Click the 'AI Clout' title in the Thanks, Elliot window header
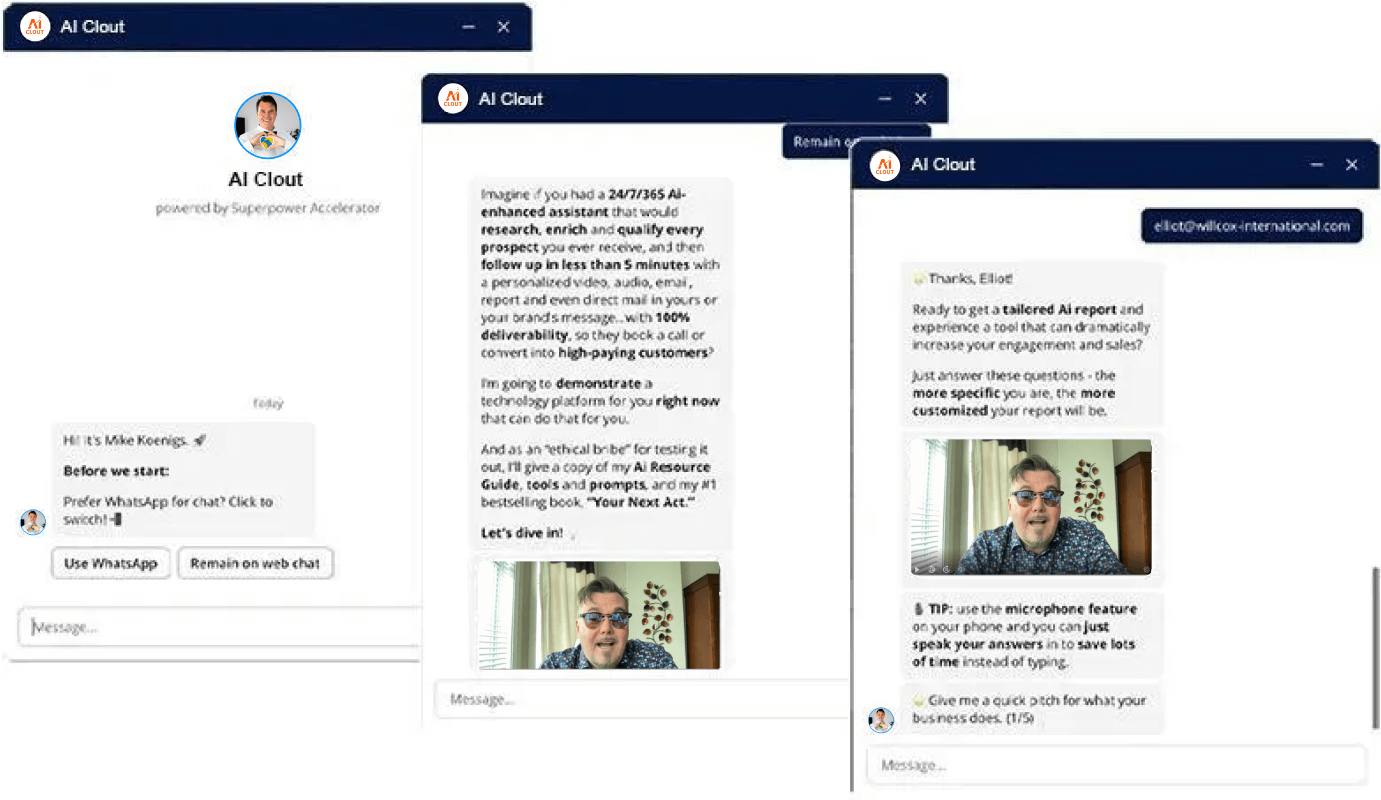1381x800 pixels. click(x=943, y=164)
